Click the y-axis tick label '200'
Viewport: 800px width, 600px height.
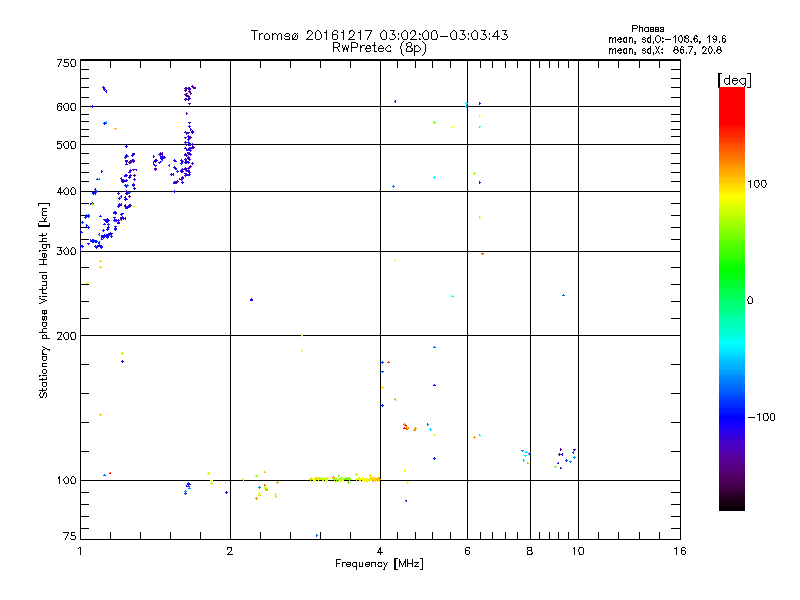(x=66, y=336)
